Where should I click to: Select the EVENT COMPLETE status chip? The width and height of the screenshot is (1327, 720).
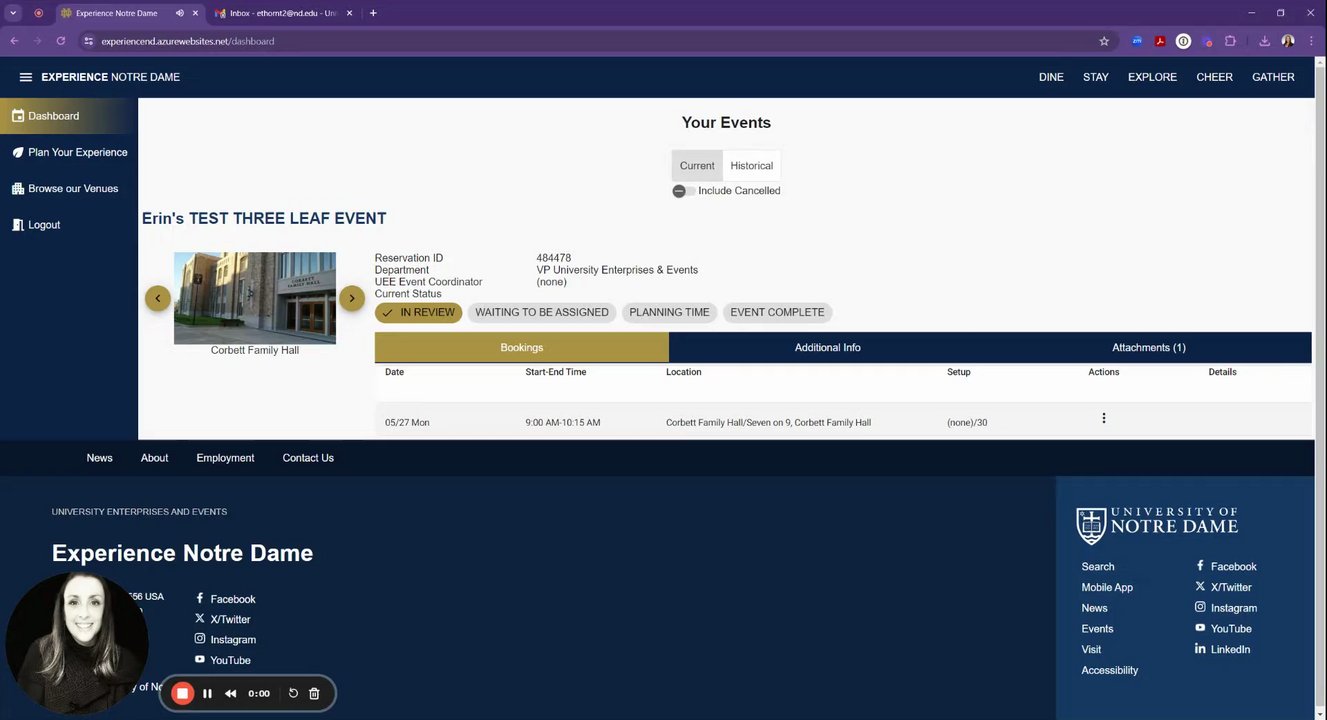(777, 312)
